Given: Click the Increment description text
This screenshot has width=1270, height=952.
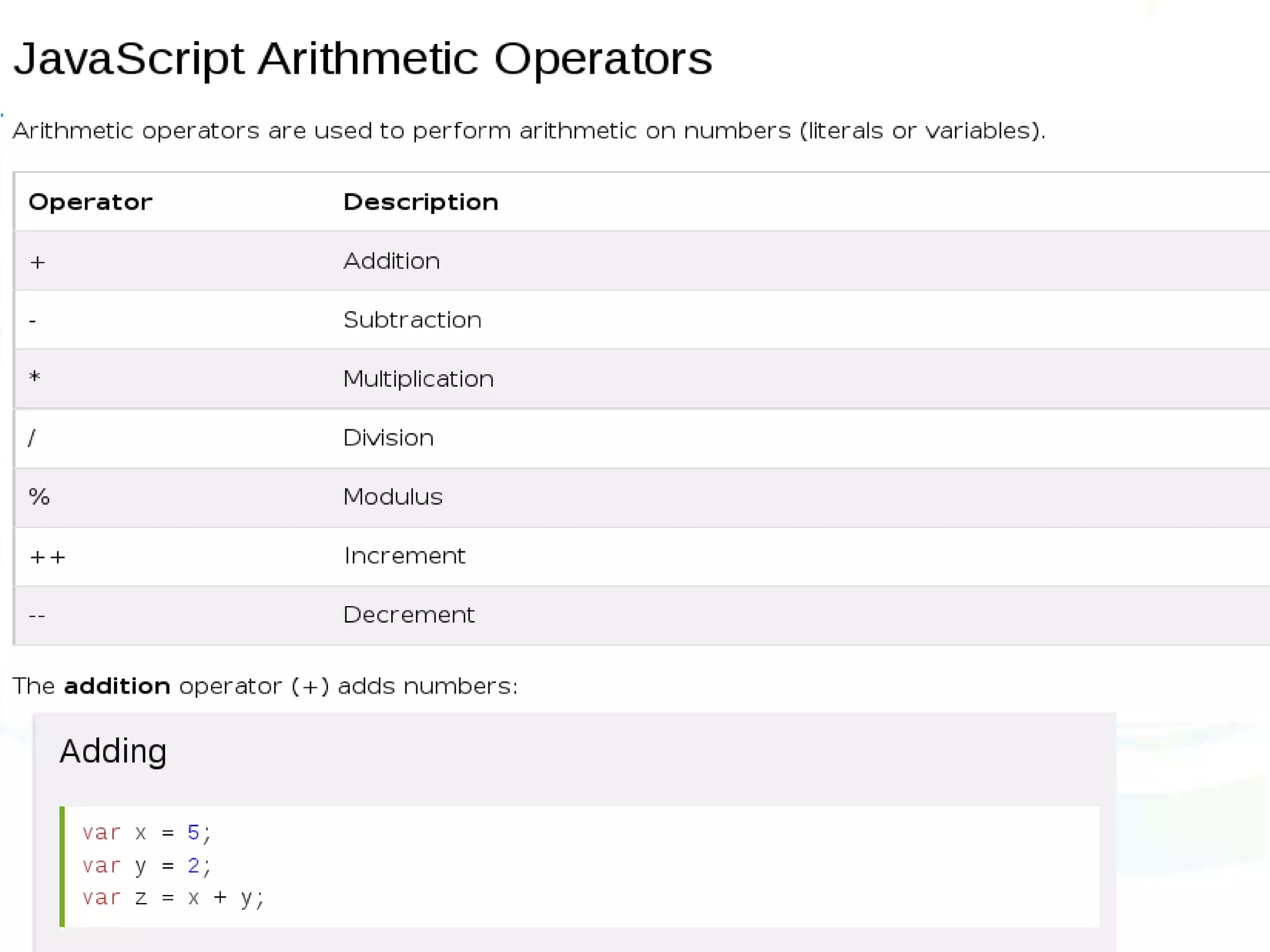Looking at the screenshot, I should (404, 555).
